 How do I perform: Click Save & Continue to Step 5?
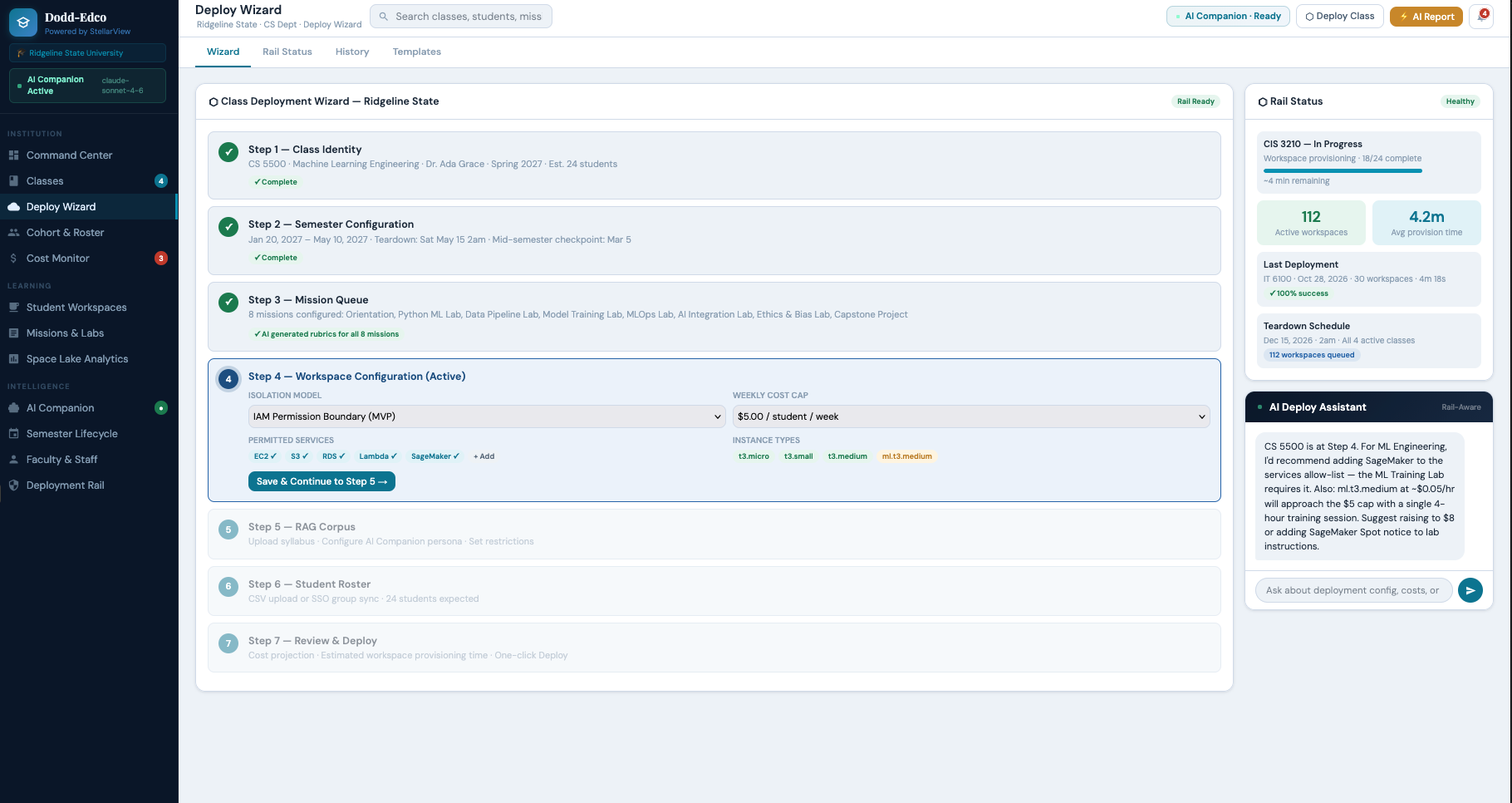pyautogui.click(x=322, y=481)
